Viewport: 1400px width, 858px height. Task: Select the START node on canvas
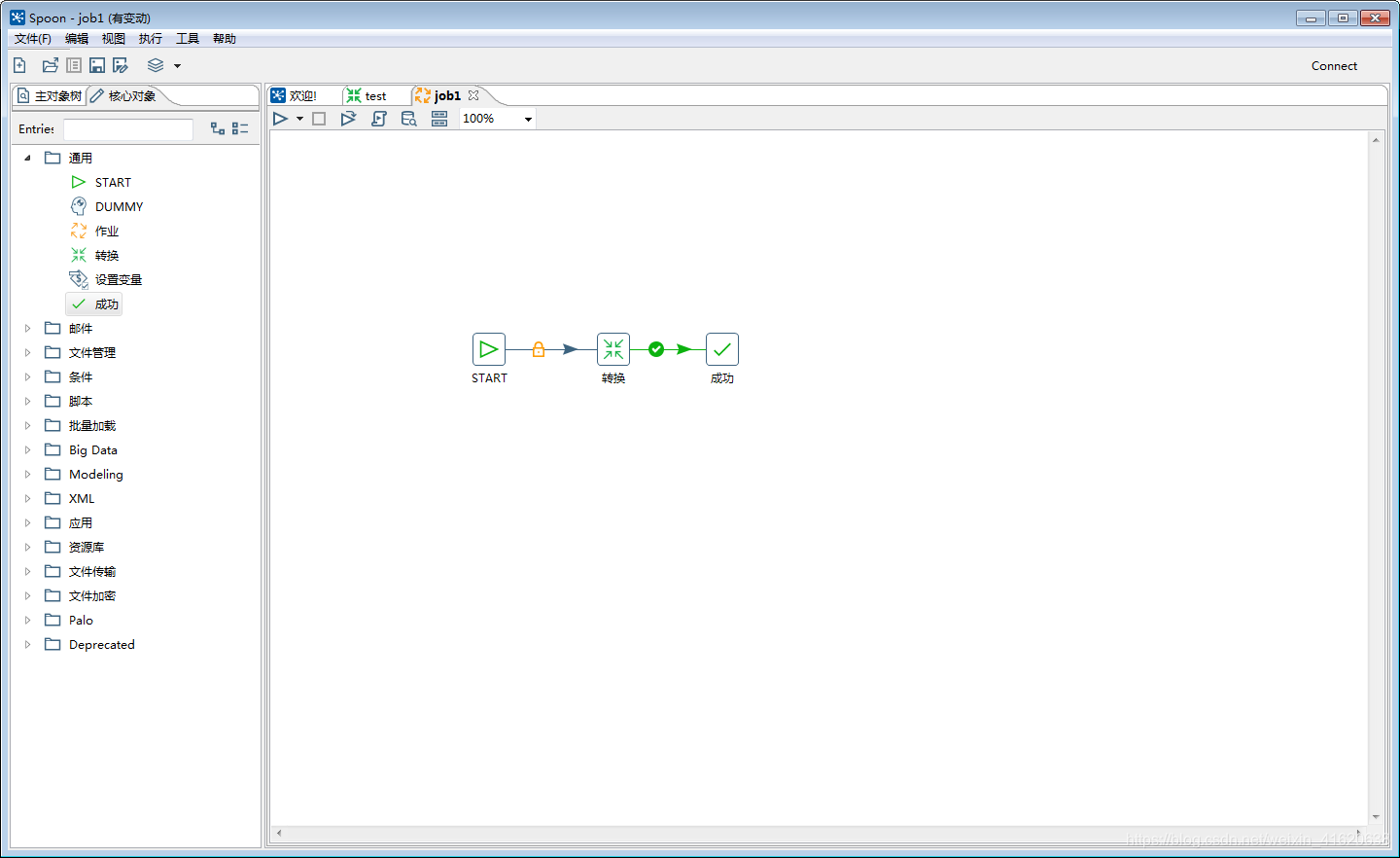(489, 349)
